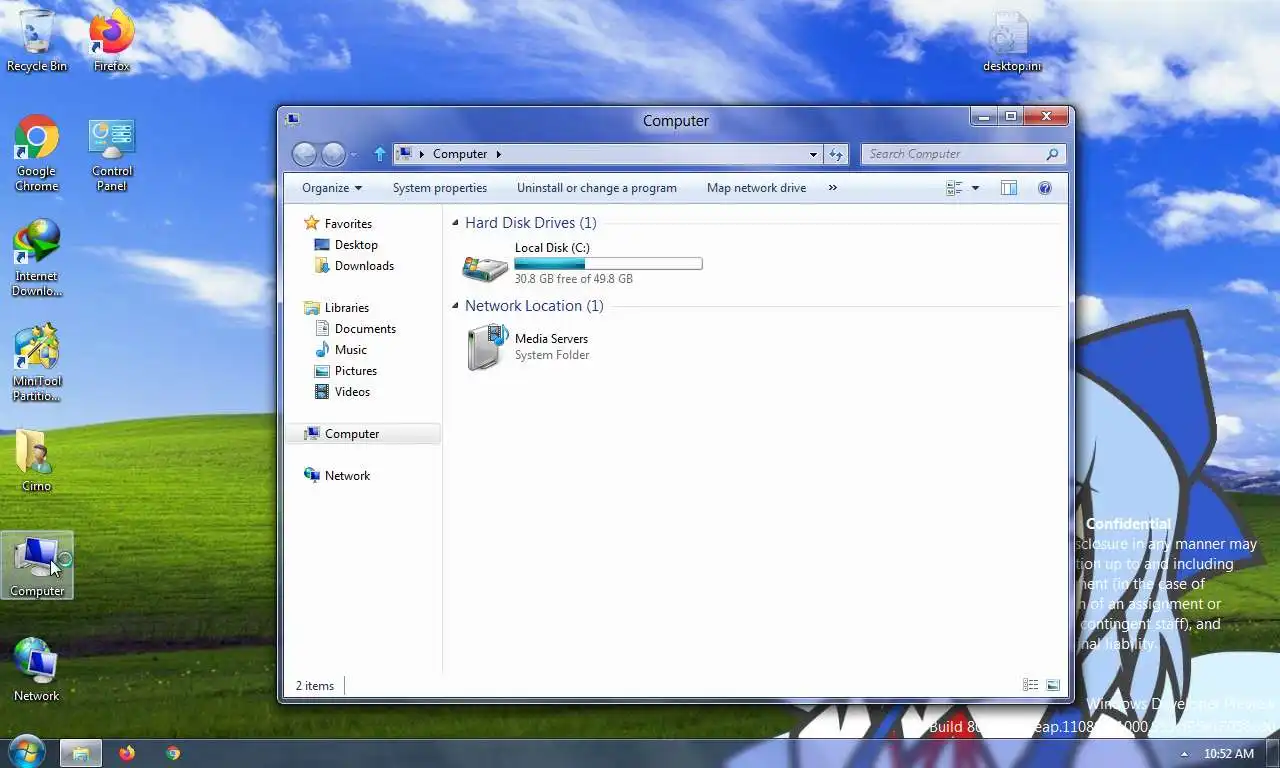This screenshot has height=768, width=1280.
Task: Collapse the Hard Disk Drives group
Action: tap(456, 223)
